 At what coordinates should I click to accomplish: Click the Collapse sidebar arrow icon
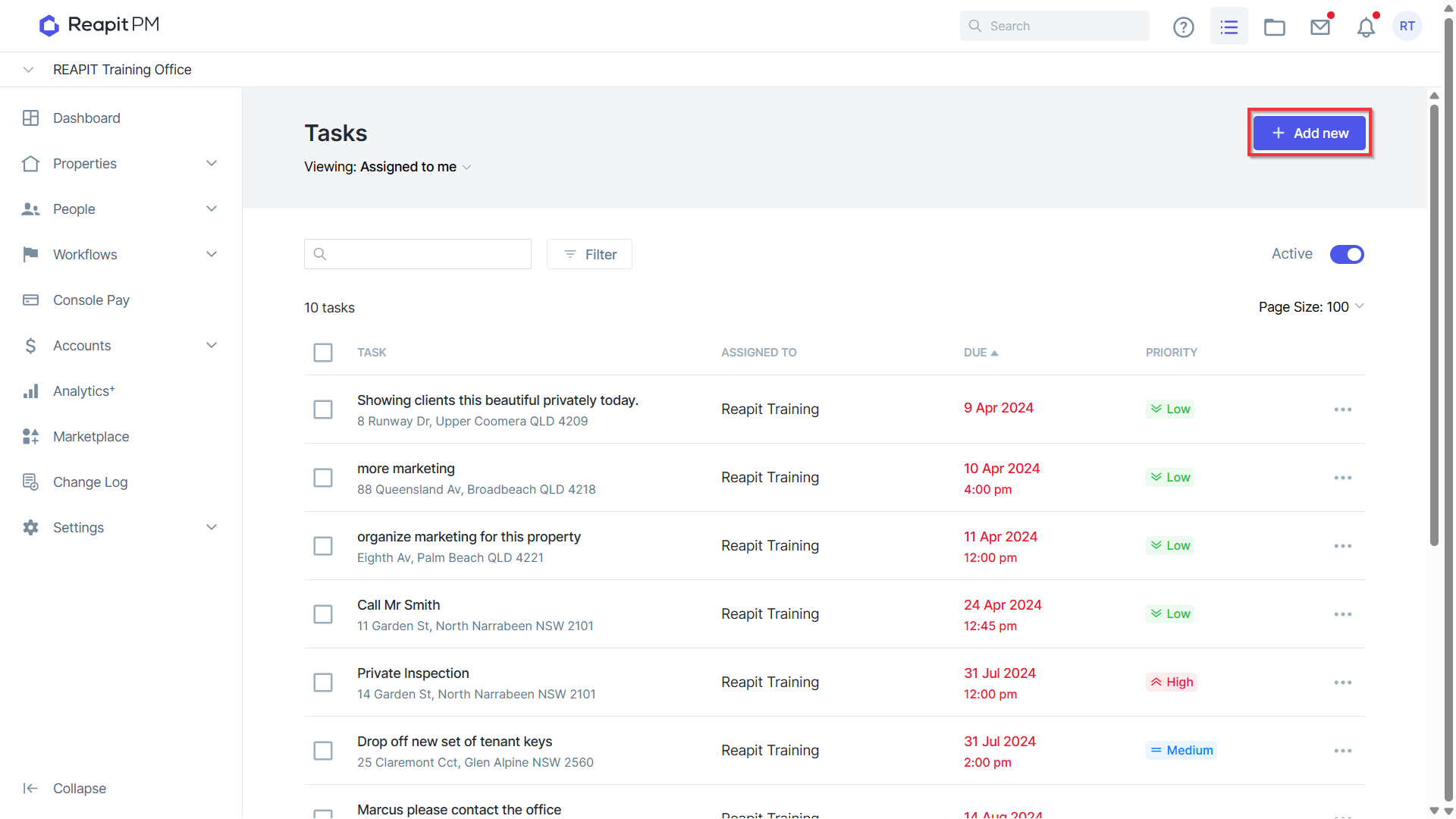coord(30,789)
